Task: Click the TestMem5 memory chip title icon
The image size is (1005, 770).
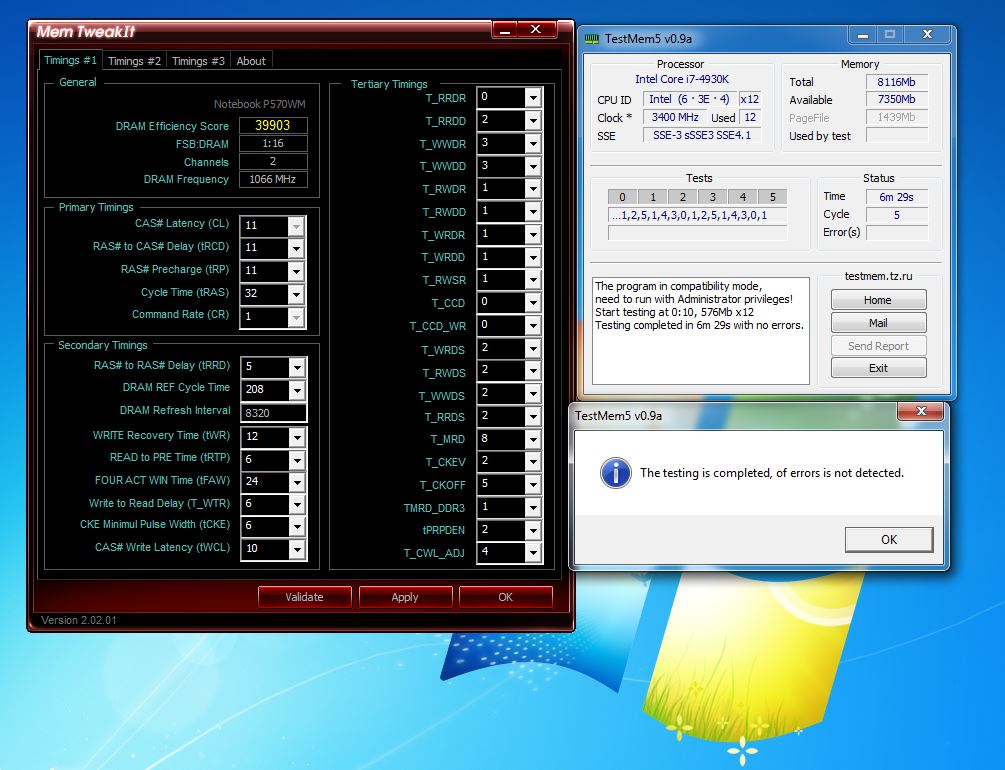Action: pos(592,38)
